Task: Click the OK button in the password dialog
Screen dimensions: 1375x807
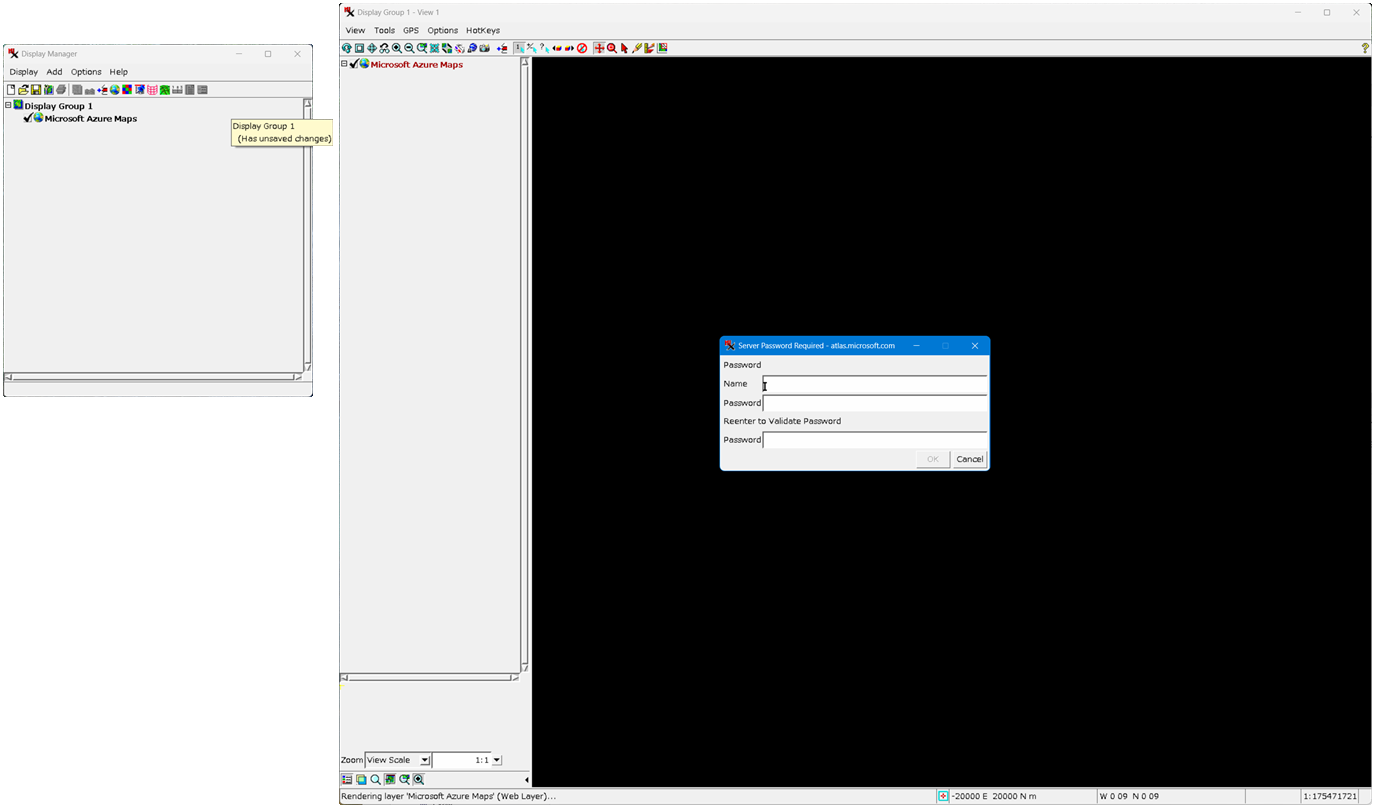Action: 933,459
